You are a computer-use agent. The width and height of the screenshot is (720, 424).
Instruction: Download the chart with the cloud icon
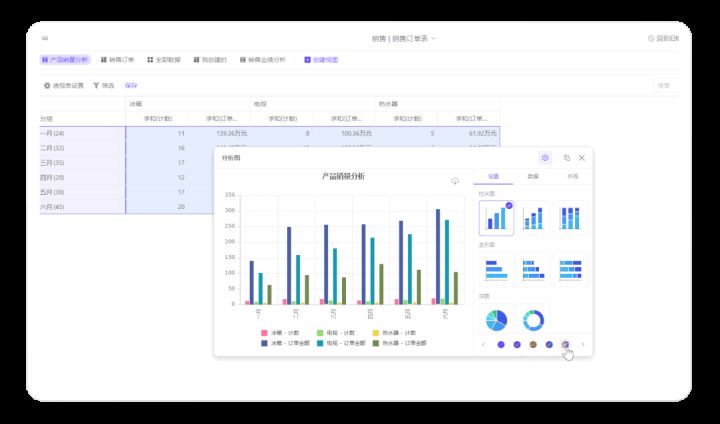(455, 181)
